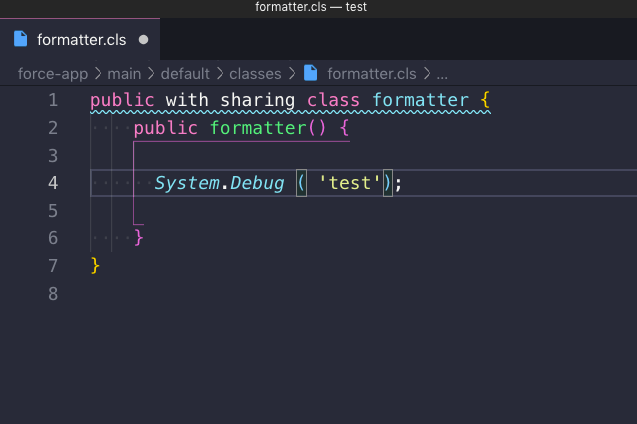This screenshot has width=637, height=424.
Task: Click the breadcrumb file icon before formatter.cls
Action: tap(311, 74)
